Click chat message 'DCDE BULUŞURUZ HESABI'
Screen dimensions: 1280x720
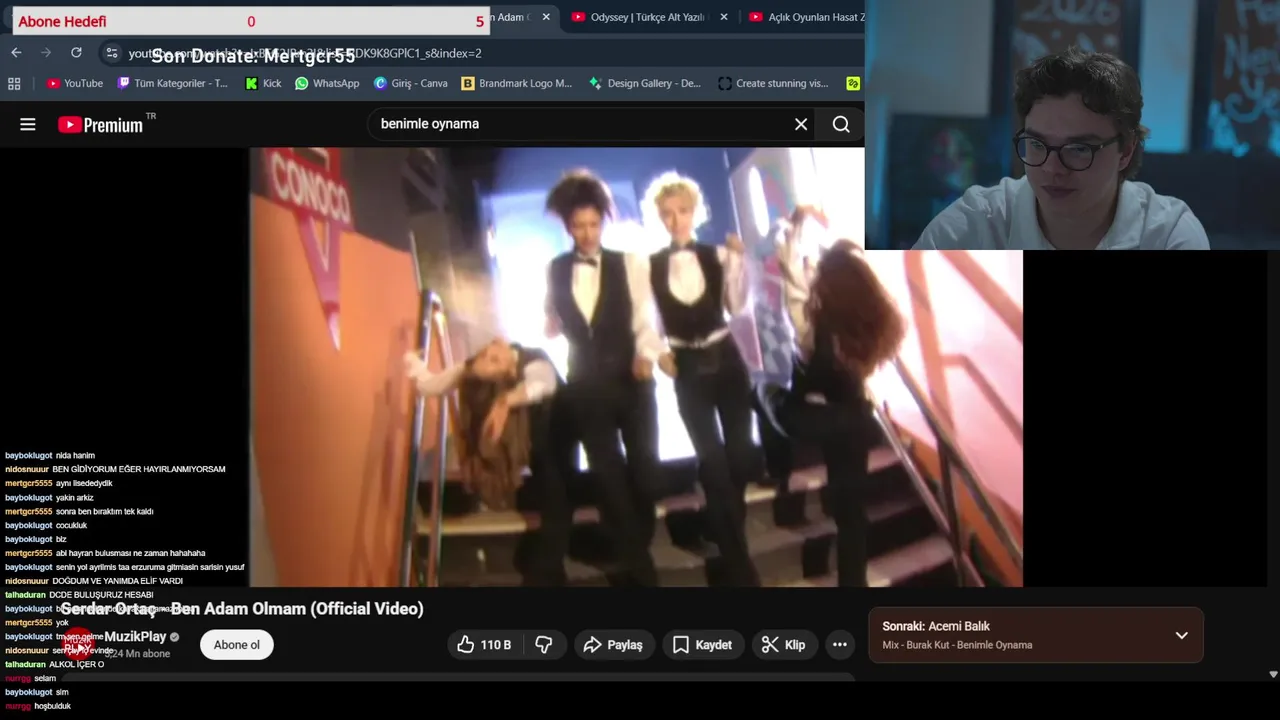tap(101, 595)
